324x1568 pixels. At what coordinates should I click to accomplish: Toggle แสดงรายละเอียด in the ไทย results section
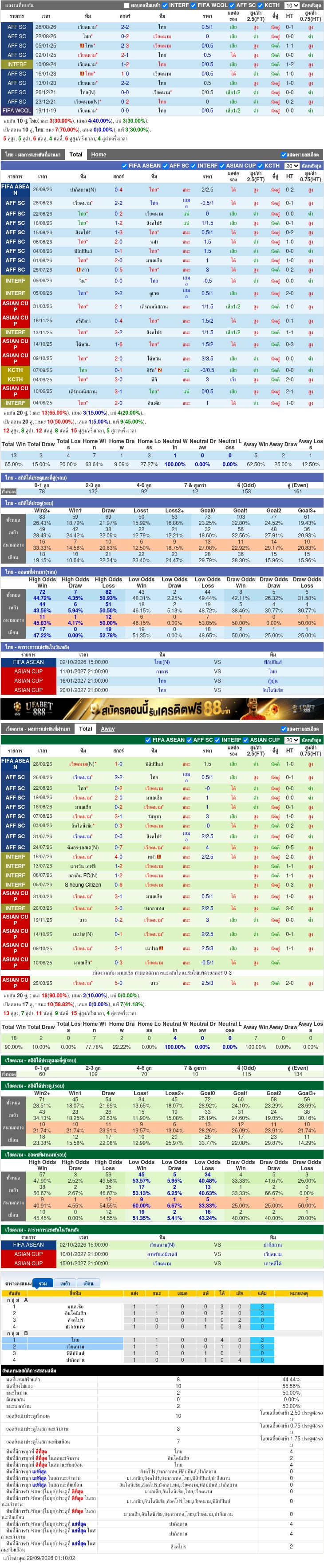click(x=283, y=155)
